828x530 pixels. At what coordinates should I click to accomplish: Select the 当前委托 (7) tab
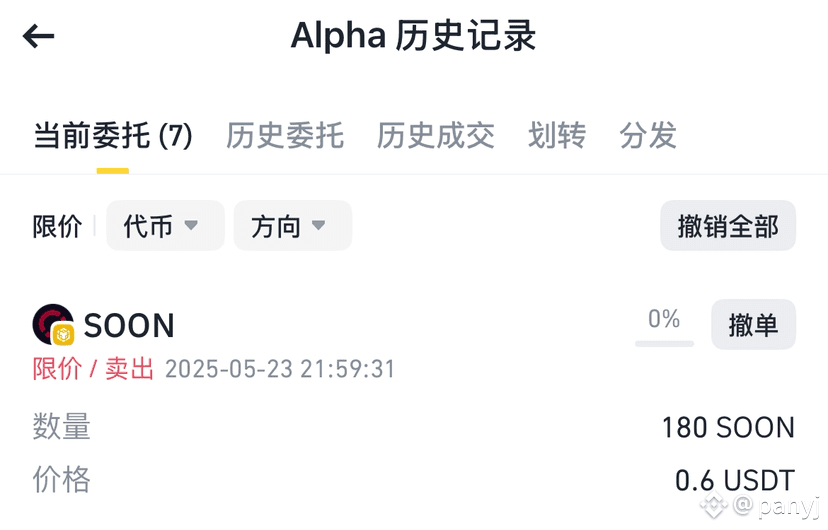click(x=113, y=135)
